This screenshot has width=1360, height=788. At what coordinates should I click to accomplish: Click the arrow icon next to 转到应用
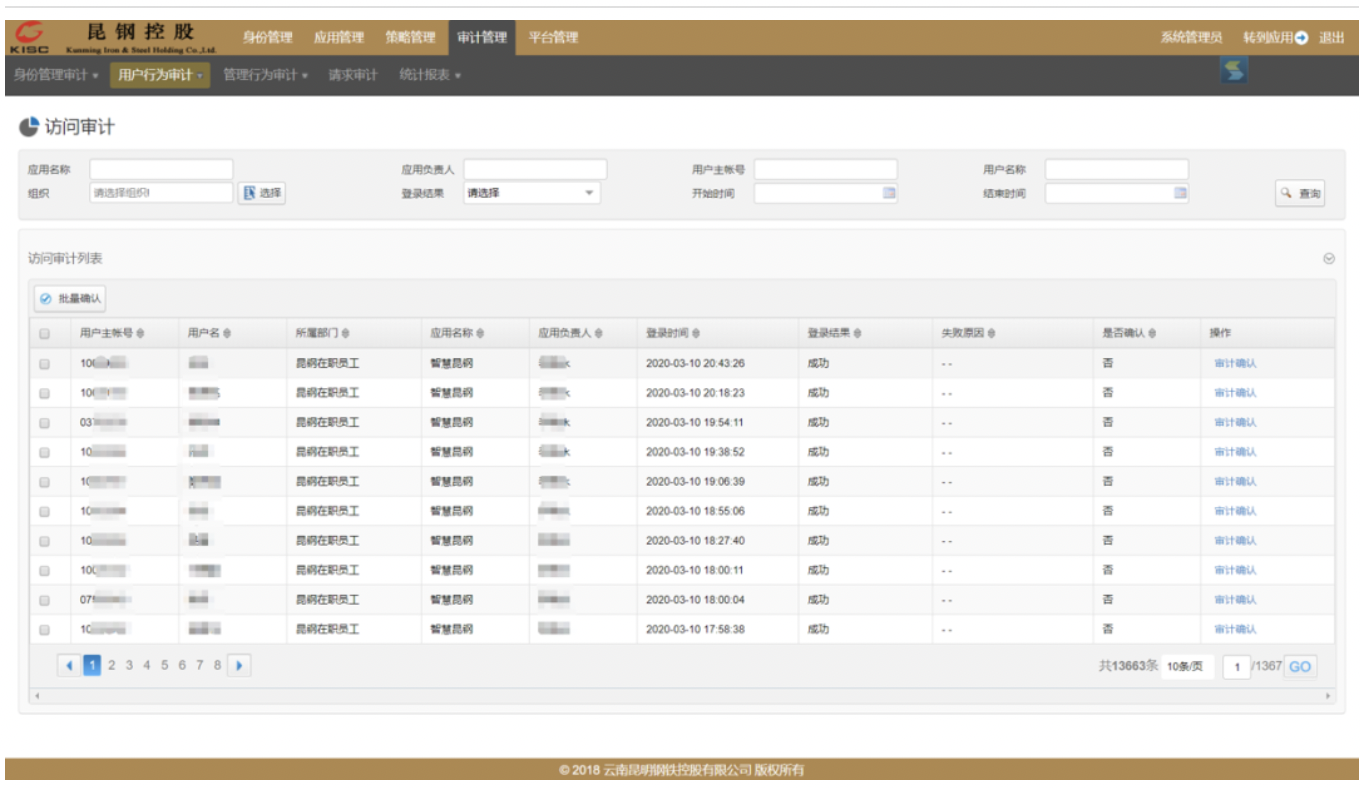click(1301, 38)
